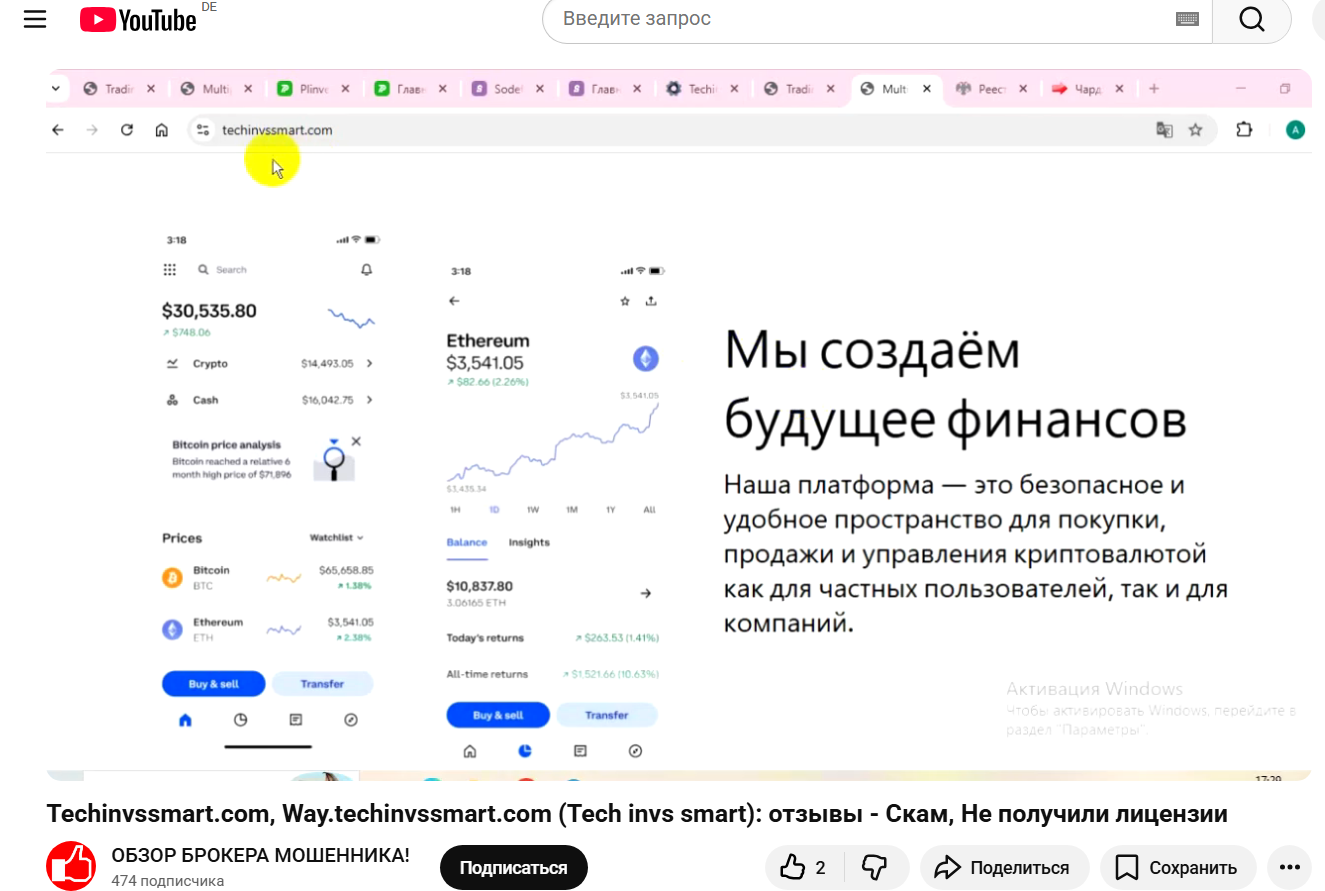Viewport: 1325px width, 891px height.
Task: Select the 1M chart range
Action: tap(572, 510)
